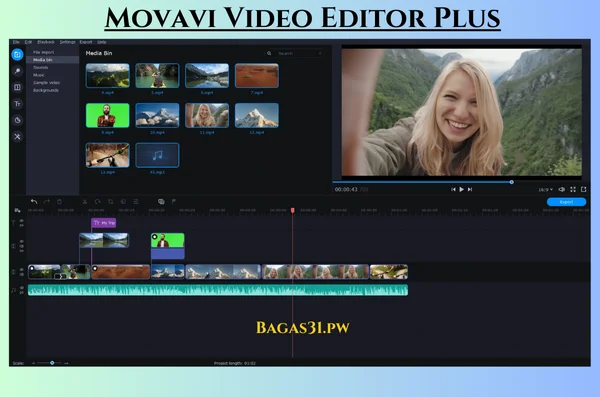This screenshot has width=600, height=397.
Task: Select the 6.mp4 lake thumbnail
Action: coord(207,76)
